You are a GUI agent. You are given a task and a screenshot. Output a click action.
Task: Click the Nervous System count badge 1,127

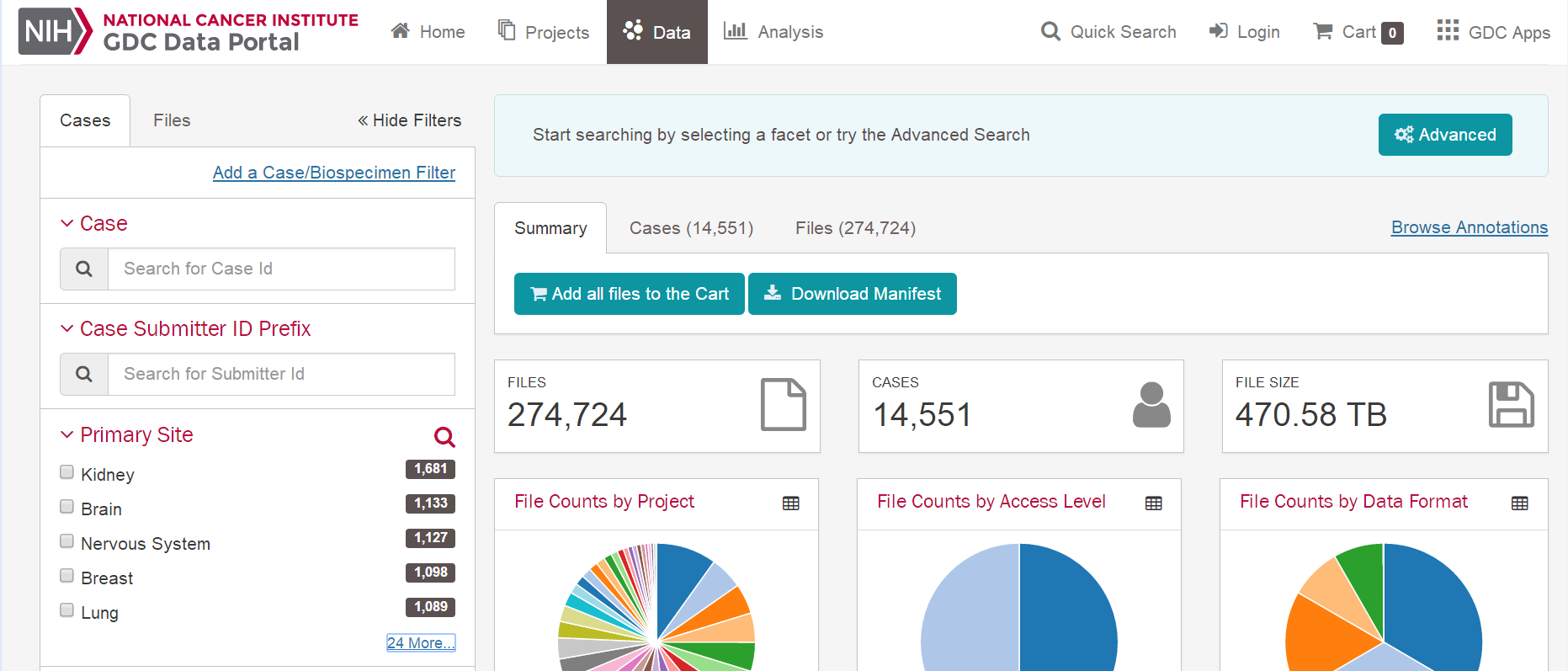[431, 538]
